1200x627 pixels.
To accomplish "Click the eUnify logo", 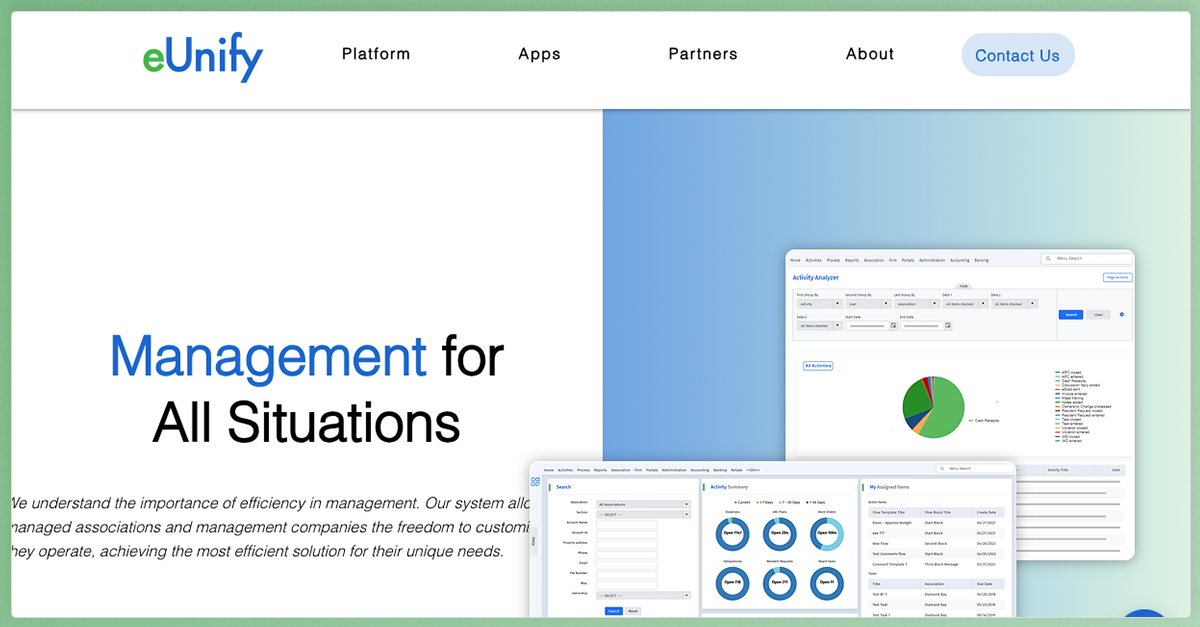I will 203,57.
